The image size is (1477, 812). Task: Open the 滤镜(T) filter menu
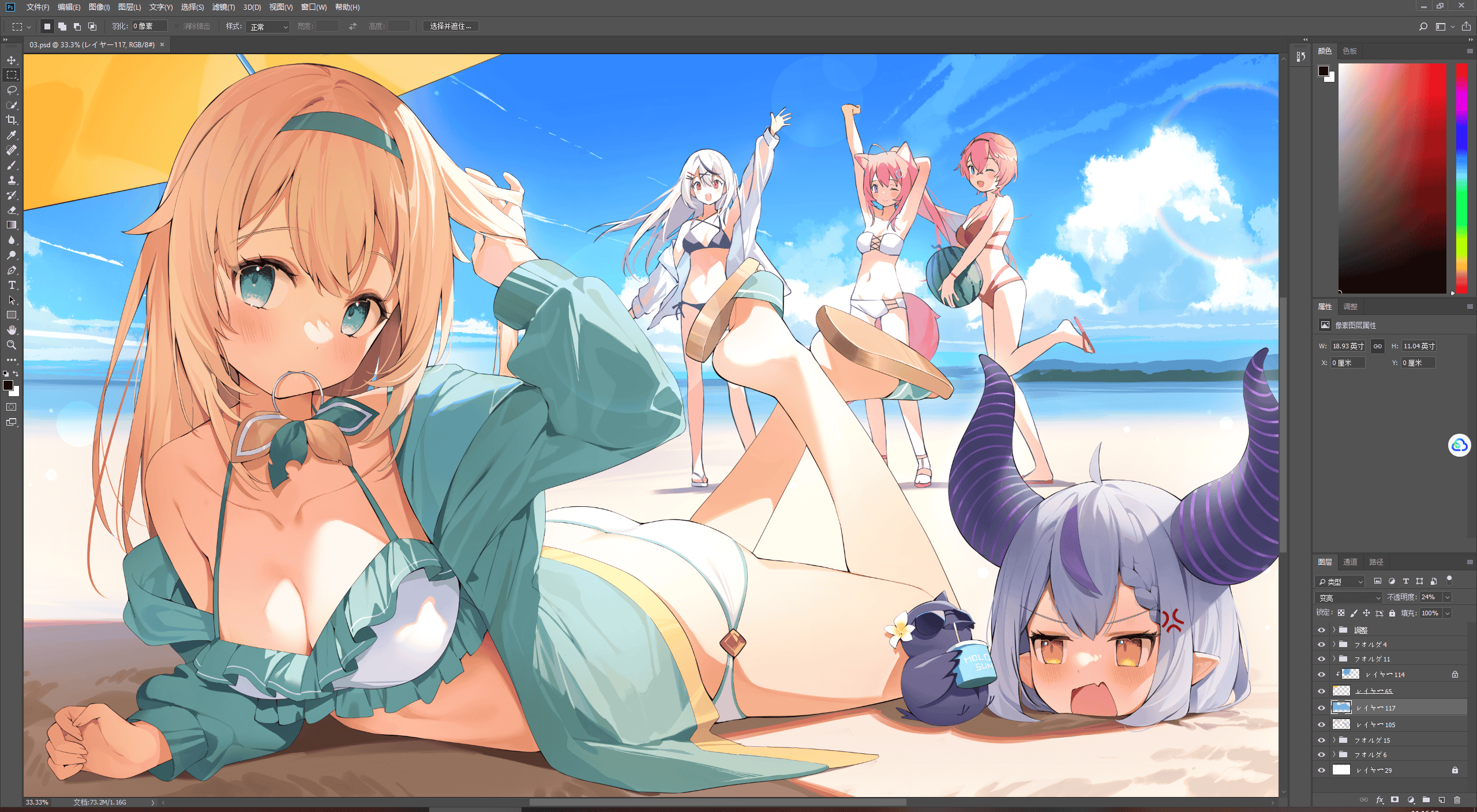pyautogui.click(x=223, y=7)
